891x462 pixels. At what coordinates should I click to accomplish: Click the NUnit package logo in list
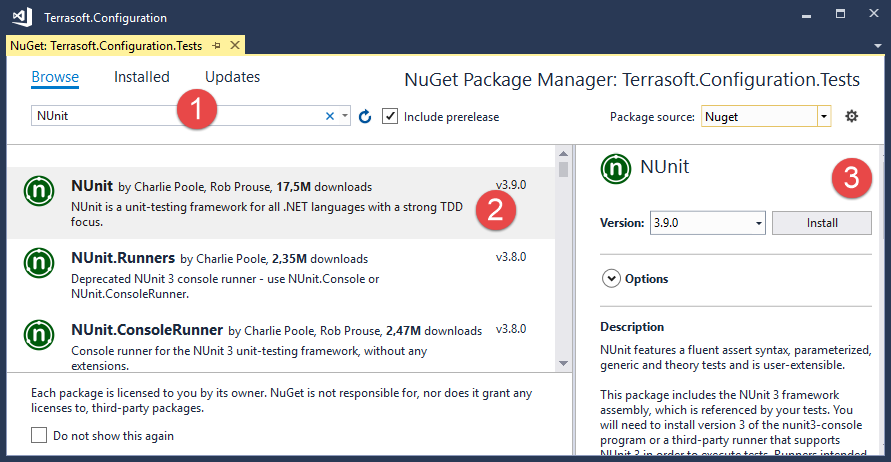click(40, 191)
